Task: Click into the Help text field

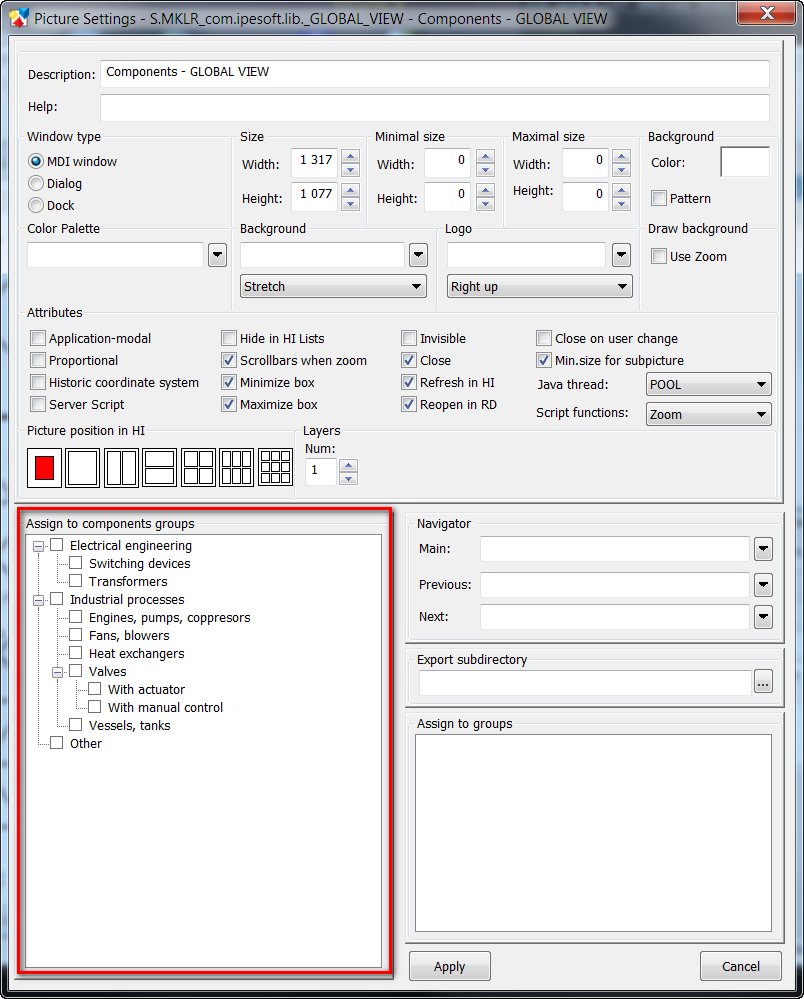Action: [x=434, y=108]
